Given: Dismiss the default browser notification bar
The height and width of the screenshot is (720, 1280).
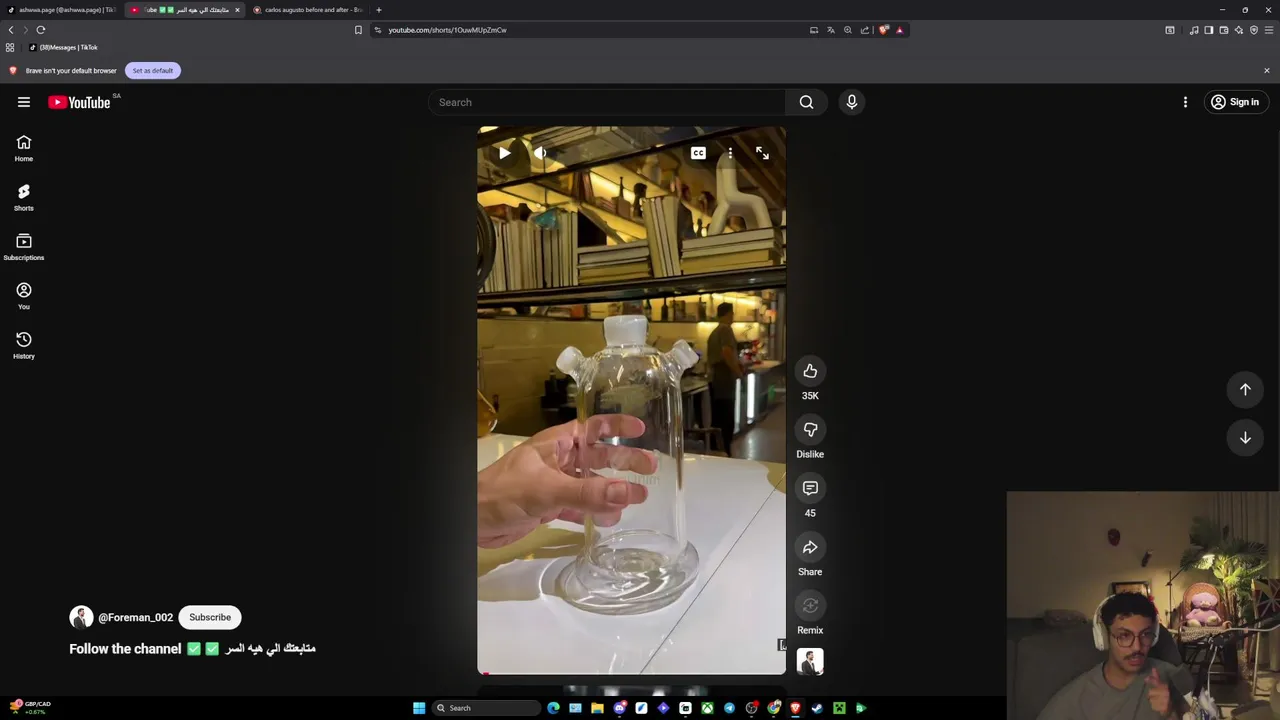Looking at the screenshot, I should 1266,70.
